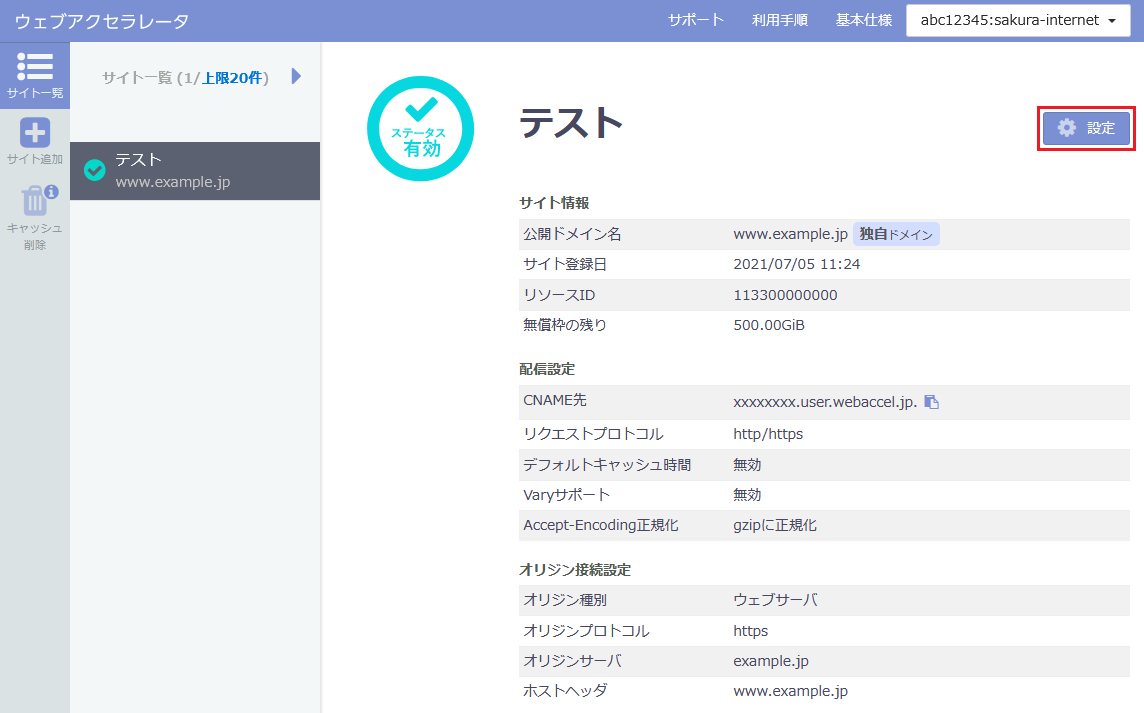Click the green check icon beside テスト
This screenshot has height=713, width=1144.
pyautogui.click(x=95, y=170)
